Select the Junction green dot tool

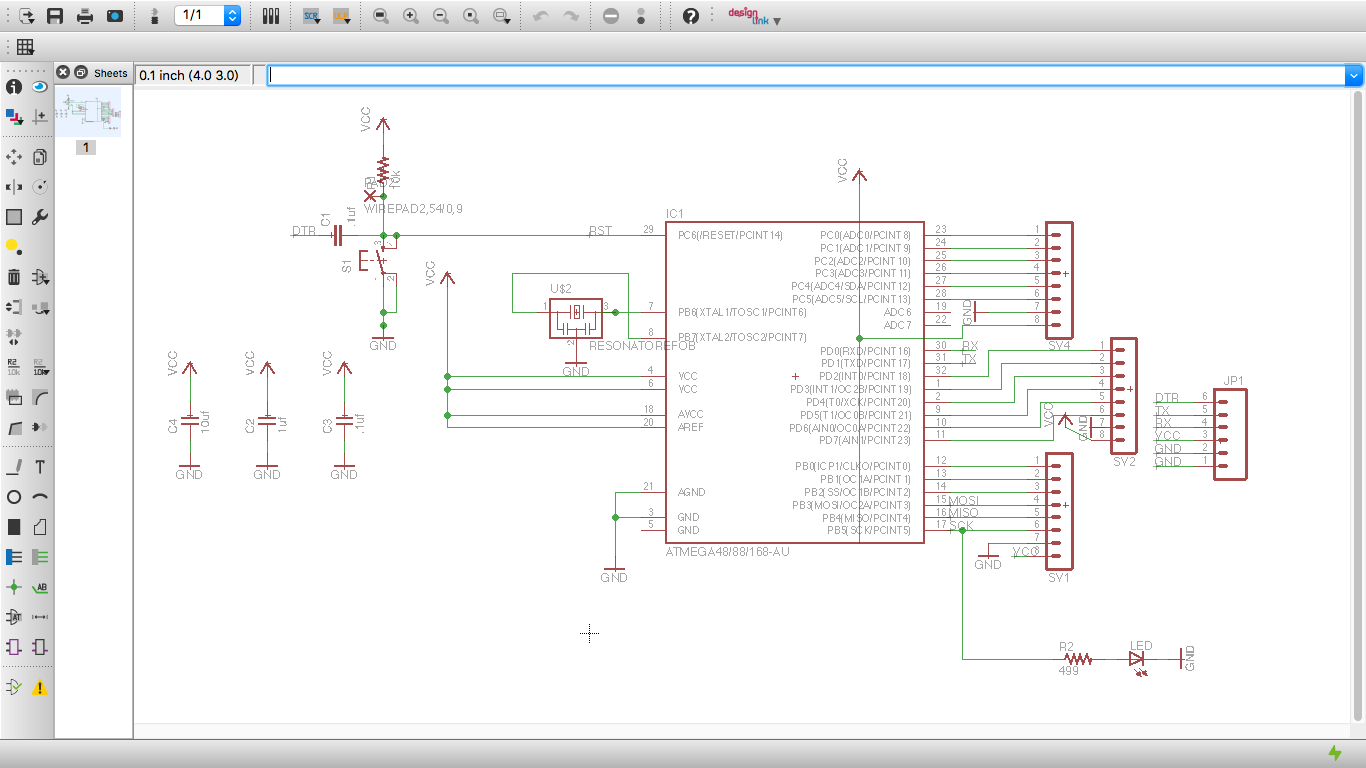point(14,587)
